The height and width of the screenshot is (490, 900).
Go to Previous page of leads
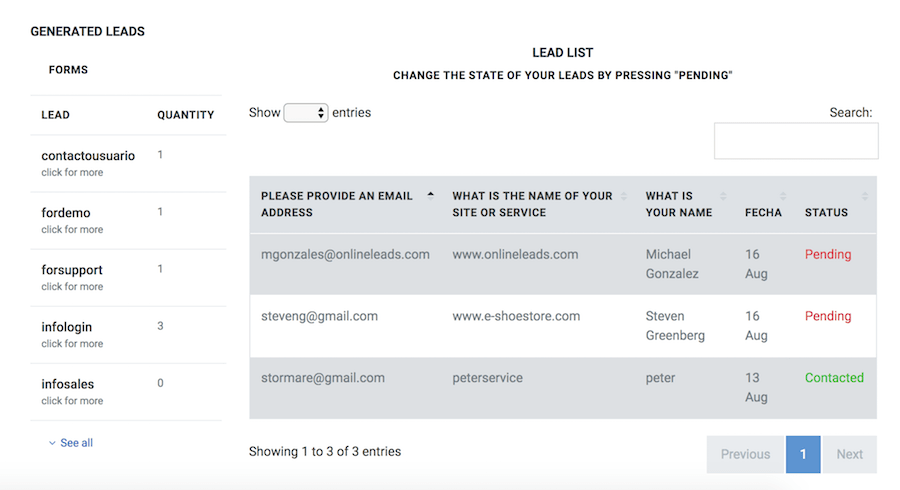745,454
